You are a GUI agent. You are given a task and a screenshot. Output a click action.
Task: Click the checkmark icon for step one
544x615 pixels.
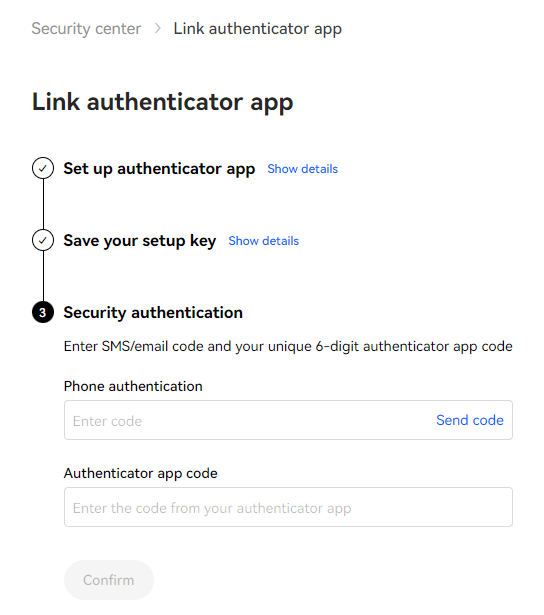pyautogui.click(x=43, y=168)
